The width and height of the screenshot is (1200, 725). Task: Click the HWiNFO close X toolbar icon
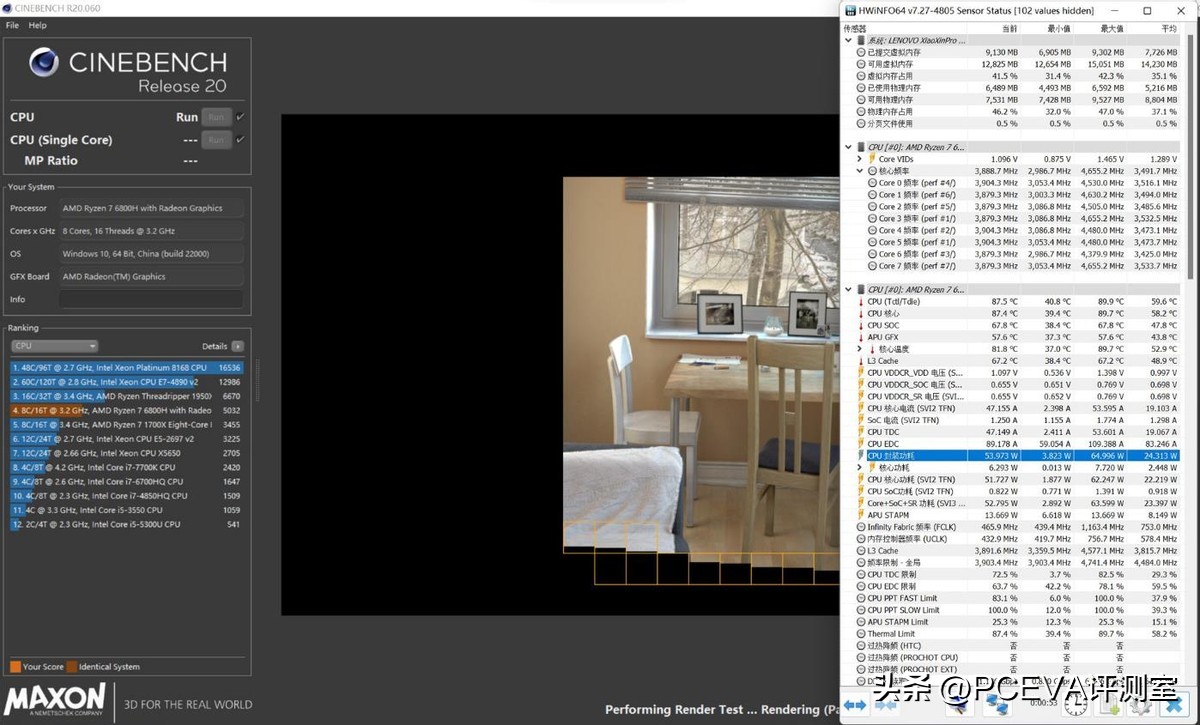pyautogui.click(x=1173, y=705)
